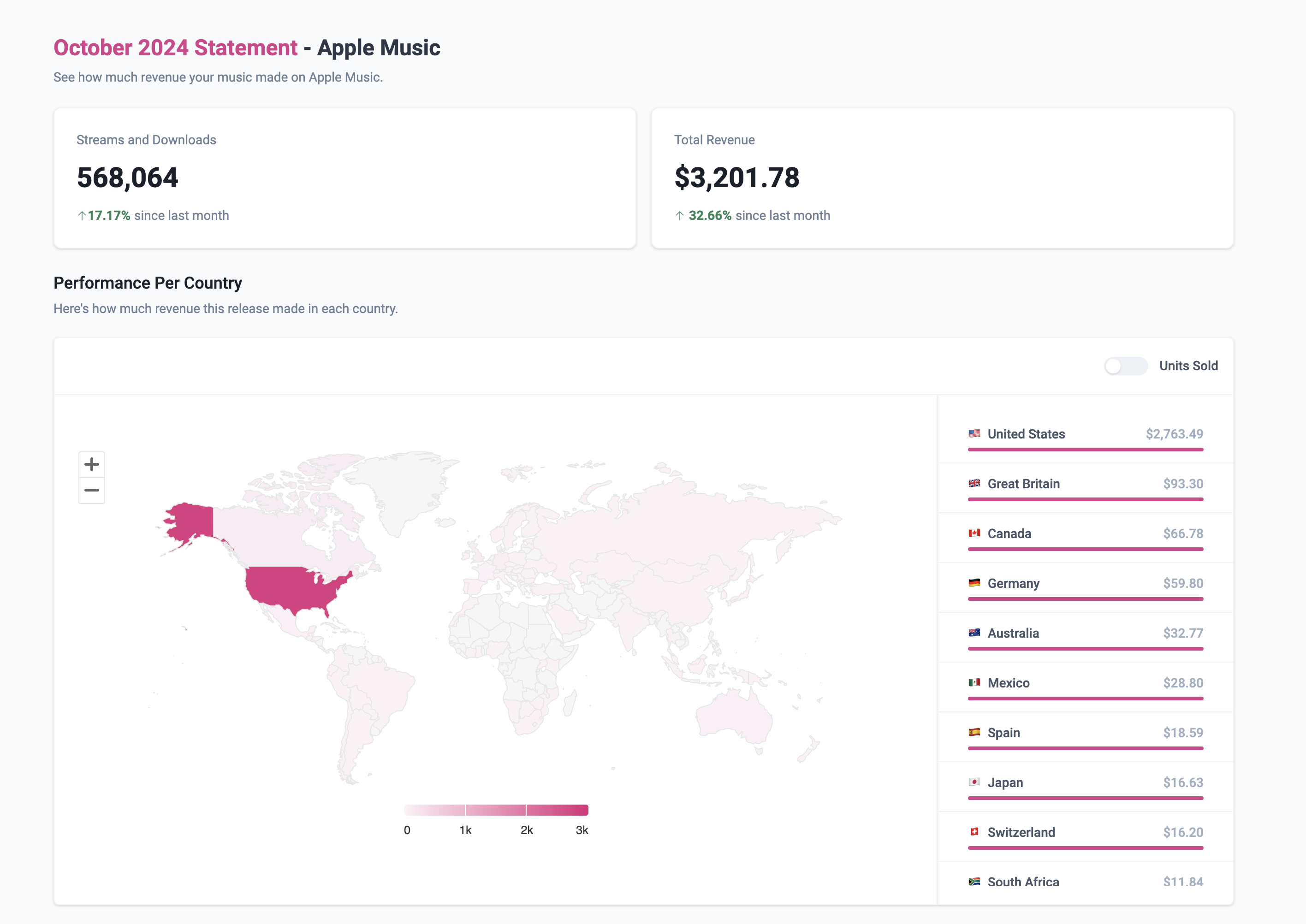1306x924 pixels.
Task: Click the 0 to 1k legend color segment
Action: (434, 810)
